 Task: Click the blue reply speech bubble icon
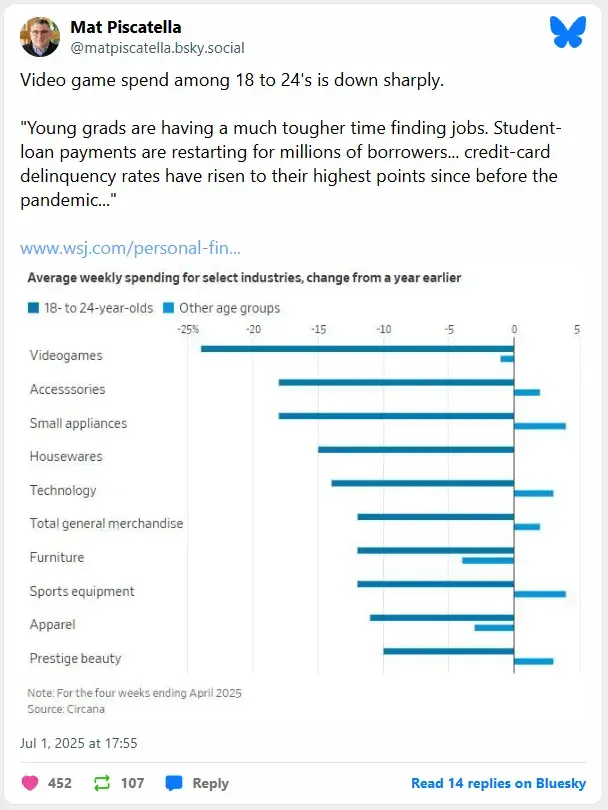click(x=174, y=783)
